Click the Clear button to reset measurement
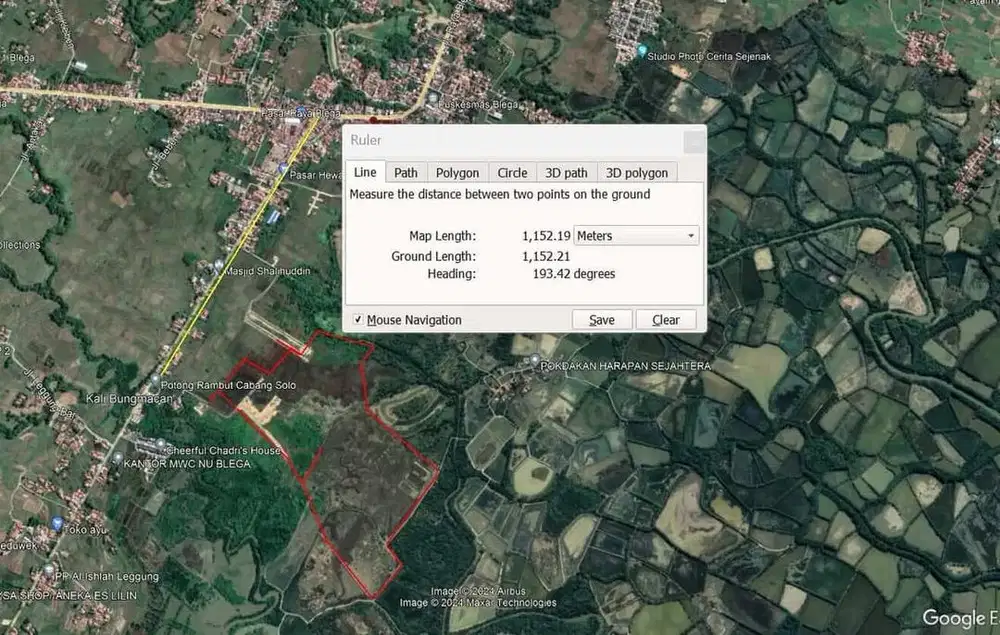Viewport: 1000px width, 635px height. point(666,319)
